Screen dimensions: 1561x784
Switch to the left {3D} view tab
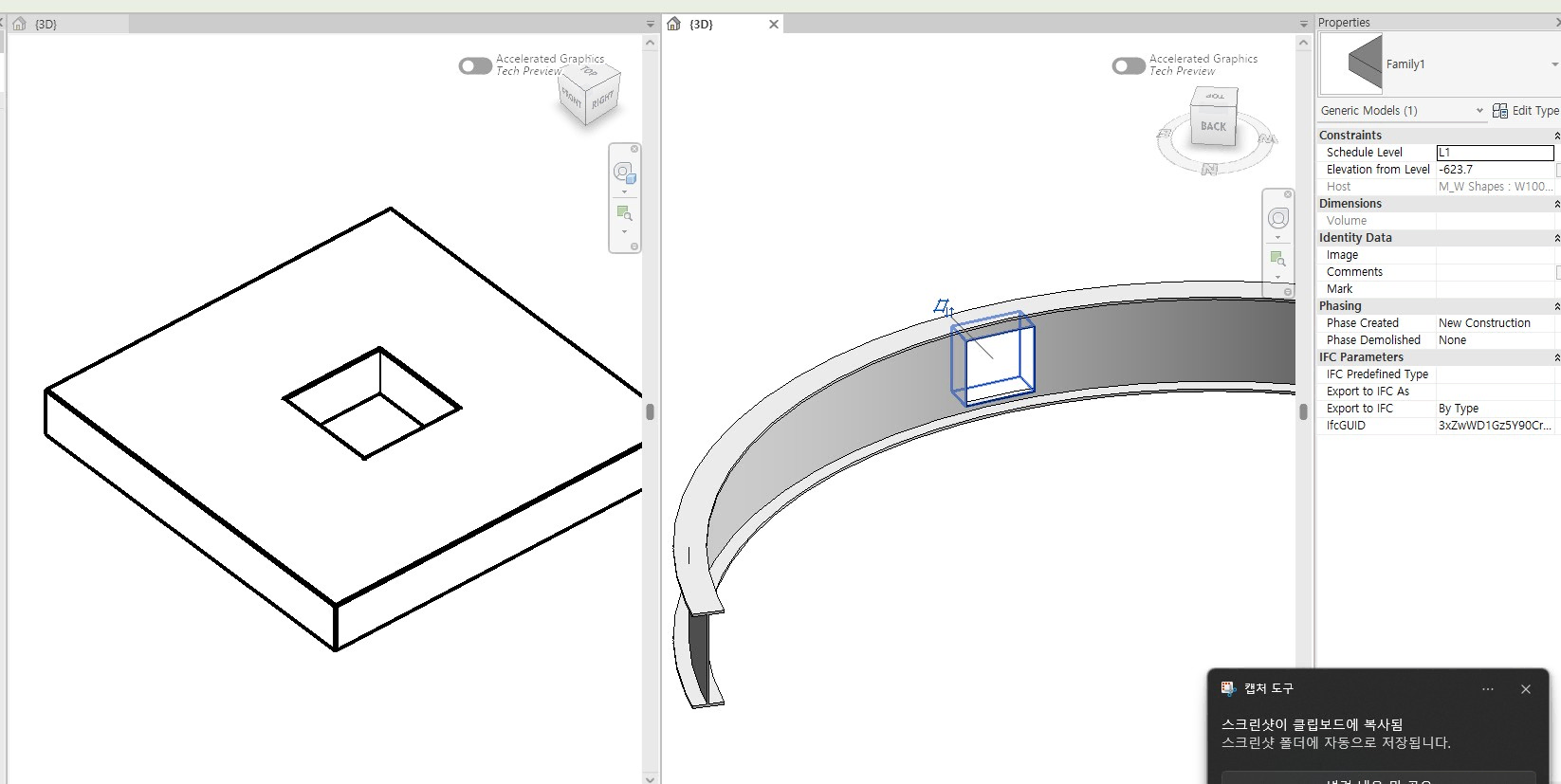pos(46,24)
